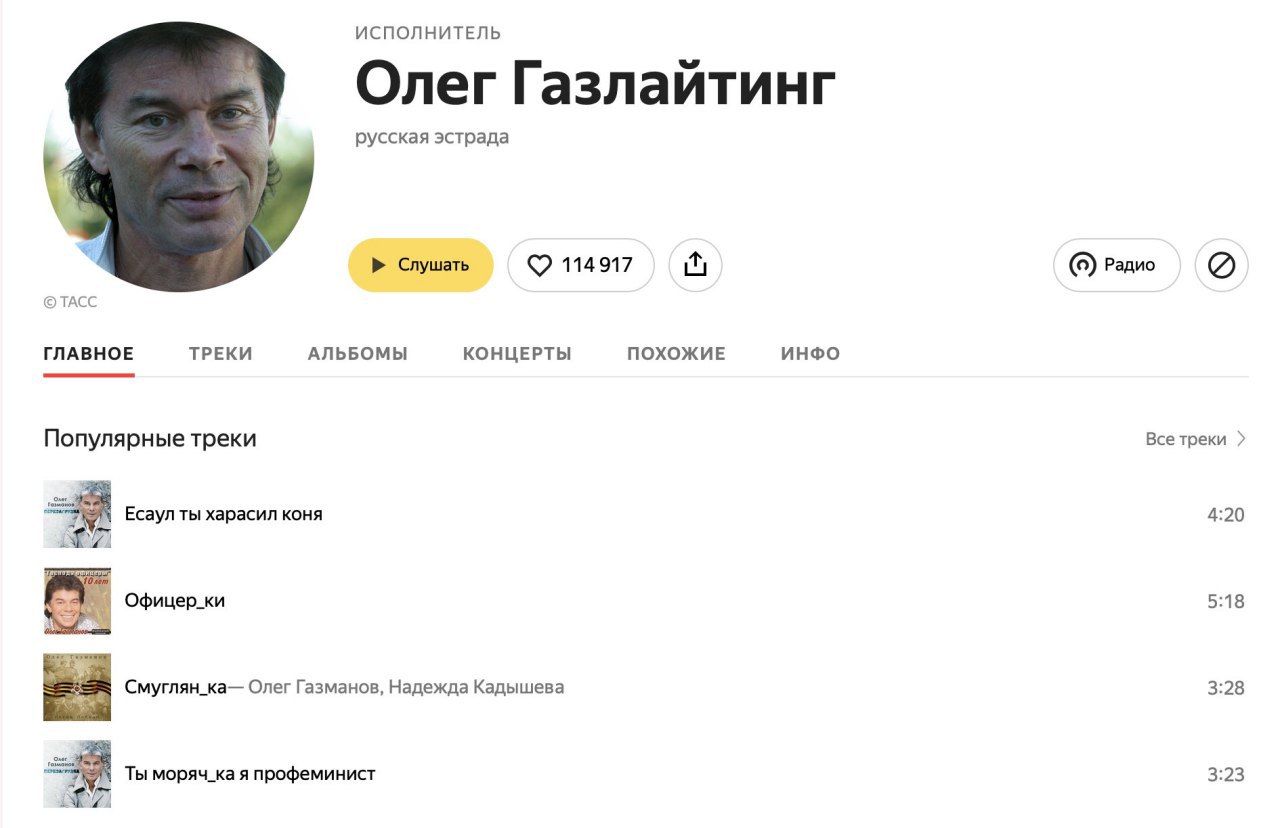Click the Смуглян_ка album cover thumbnail

[x=77, y=687]
